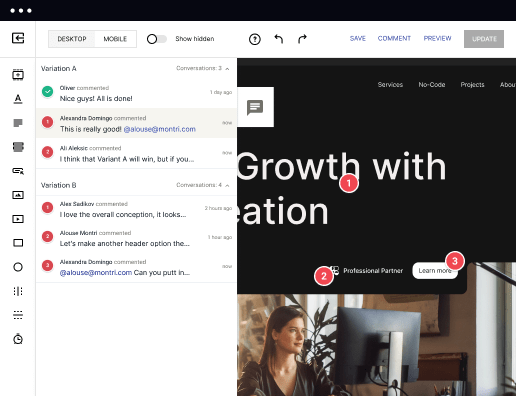Open the help question mark icon

click(255, 39)
